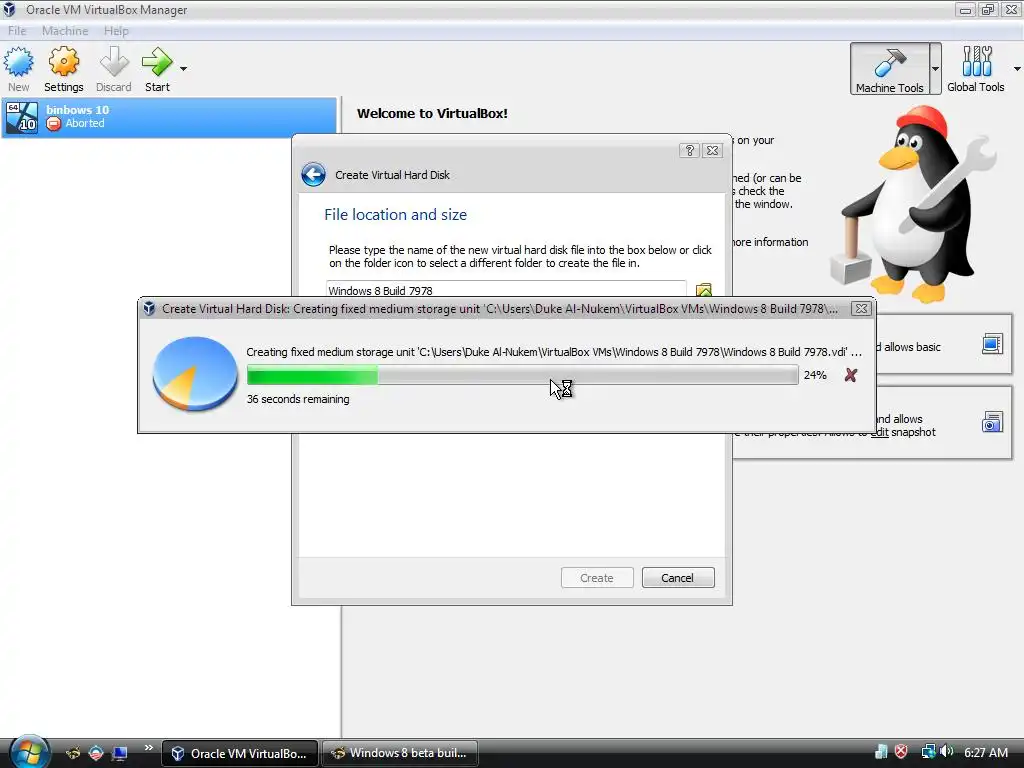1024x768 pixels.
Task: Switch to Windows 8 beta build taskbar button
Action: [x=400, y=754]
